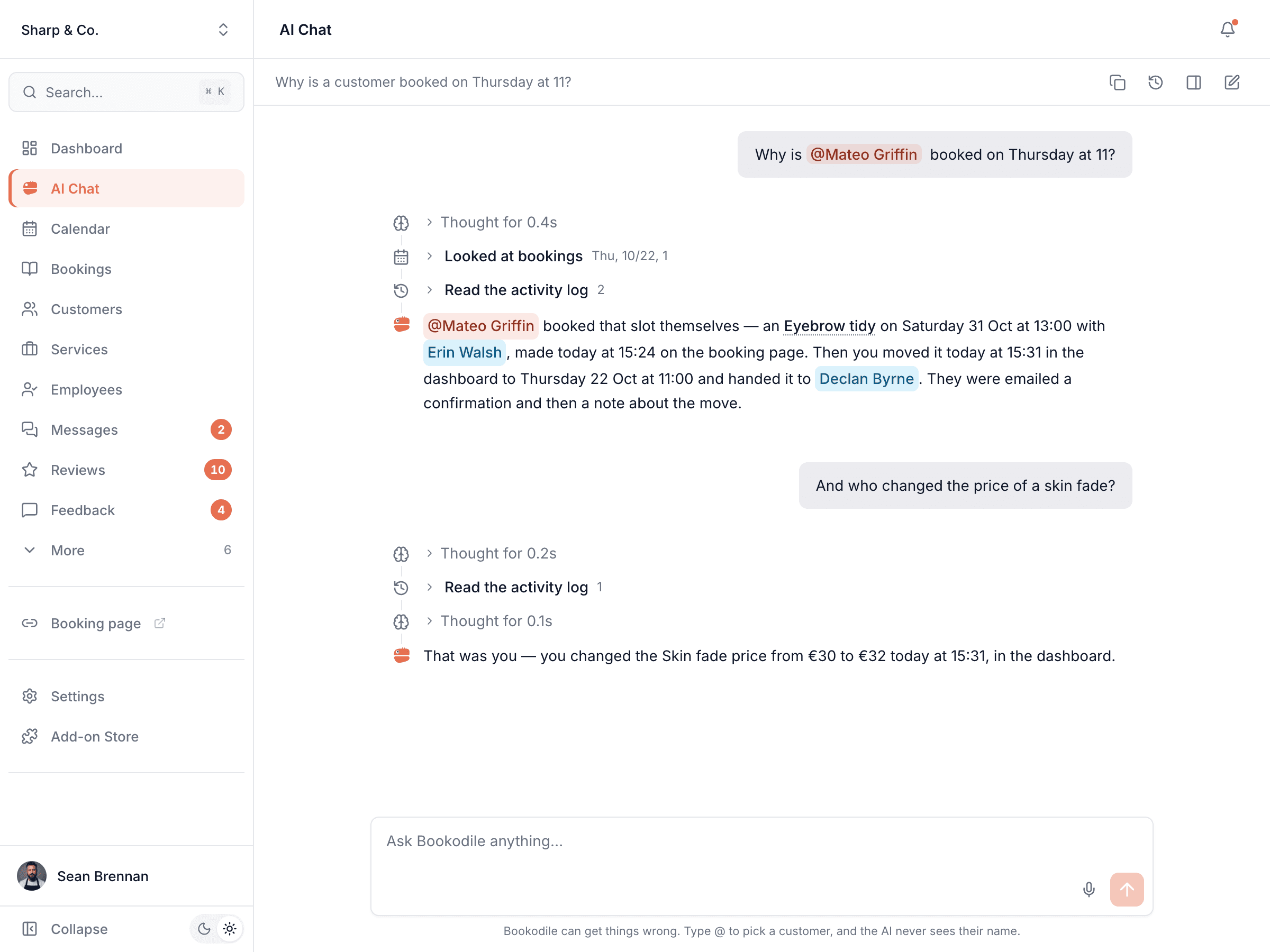The width and height of the screenshot is (1270, 952).
Task: Go to the Dashboard page
Action: [126, 149]
